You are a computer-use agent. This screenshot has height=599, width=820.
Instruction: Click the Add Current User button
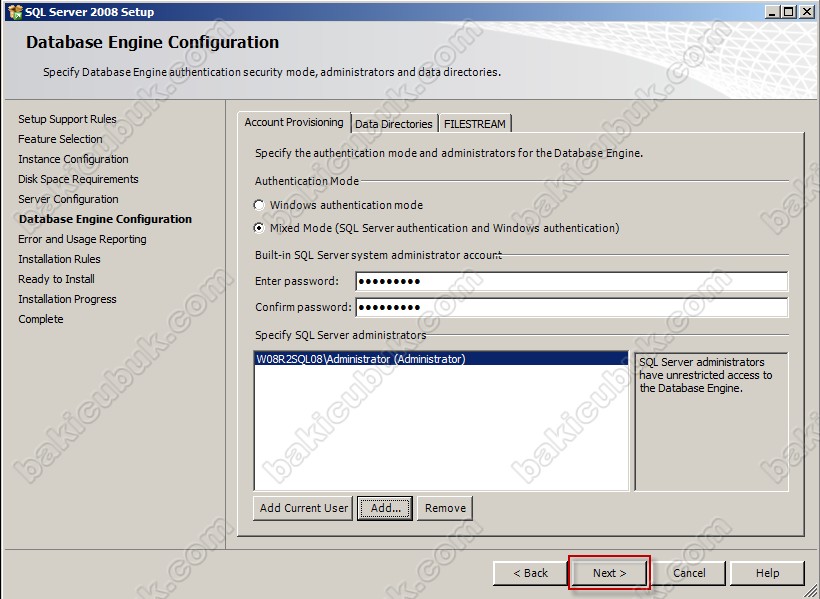point(303,508)
